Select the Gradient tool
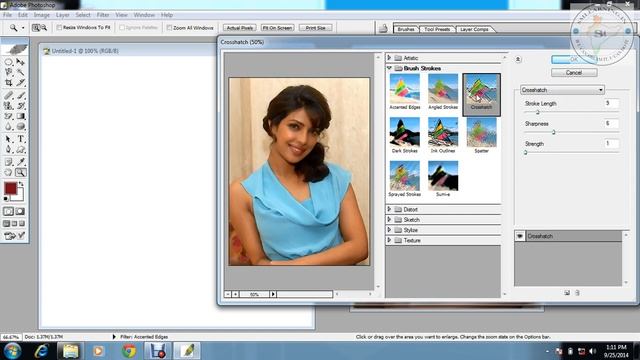 click(x=20, y=116)
